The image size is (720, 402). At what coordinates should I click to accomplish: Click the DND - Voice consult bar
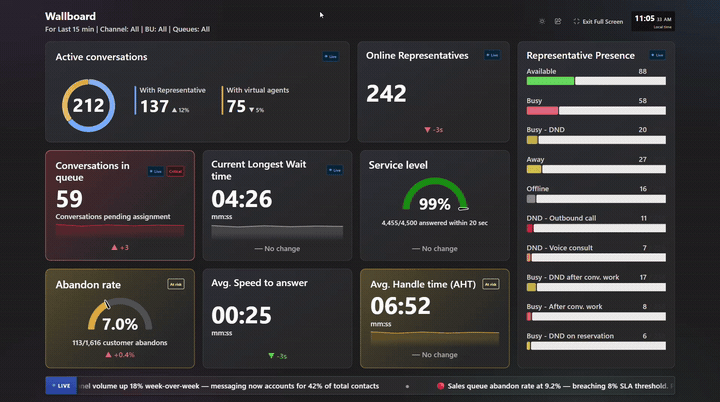tap(596, 257)
